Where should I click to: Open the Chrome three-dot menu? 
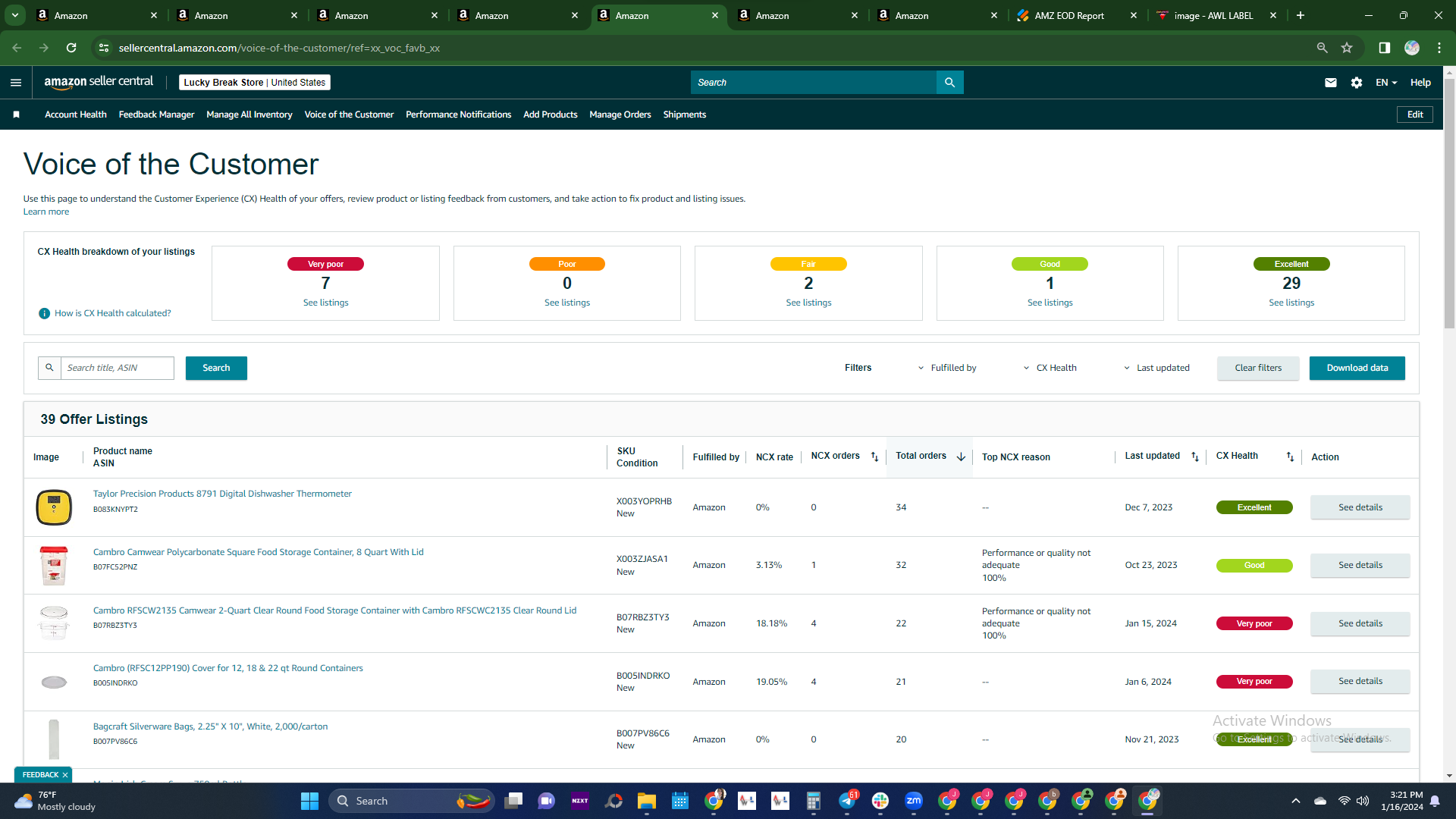[x=1439, y=48]
